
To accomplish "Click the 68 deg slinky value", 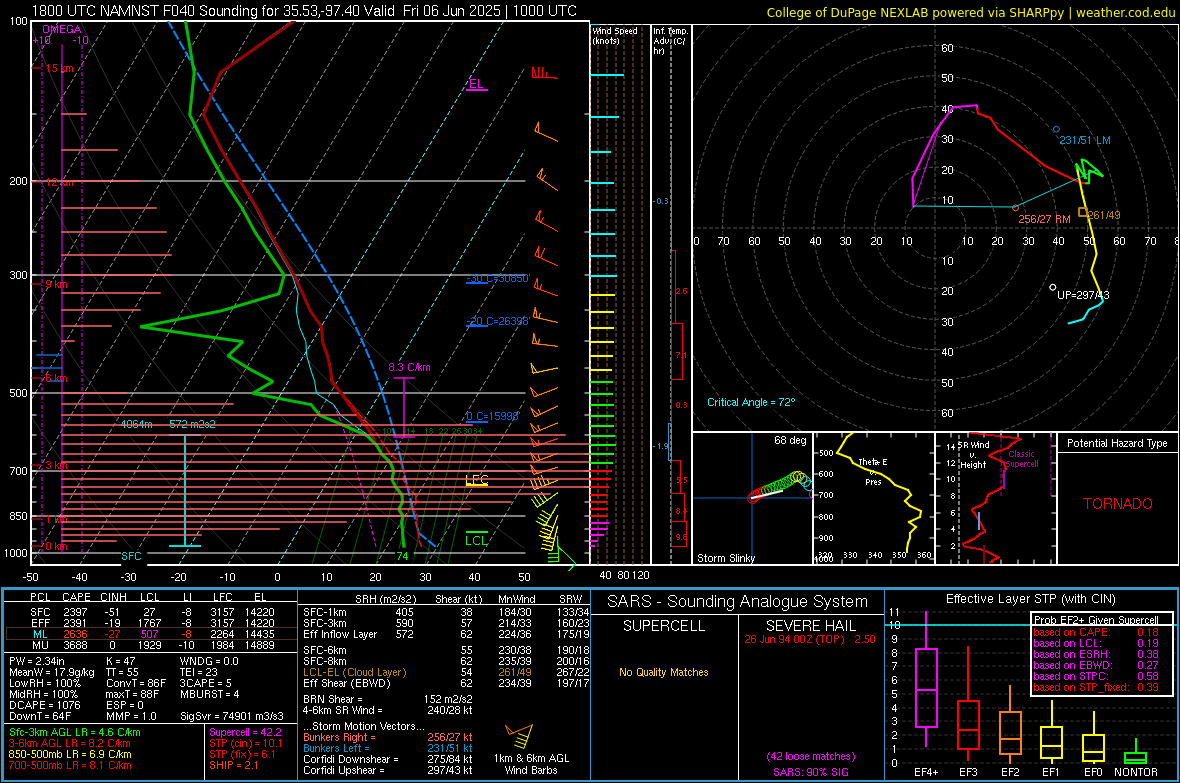I will (x=789, y=440).
